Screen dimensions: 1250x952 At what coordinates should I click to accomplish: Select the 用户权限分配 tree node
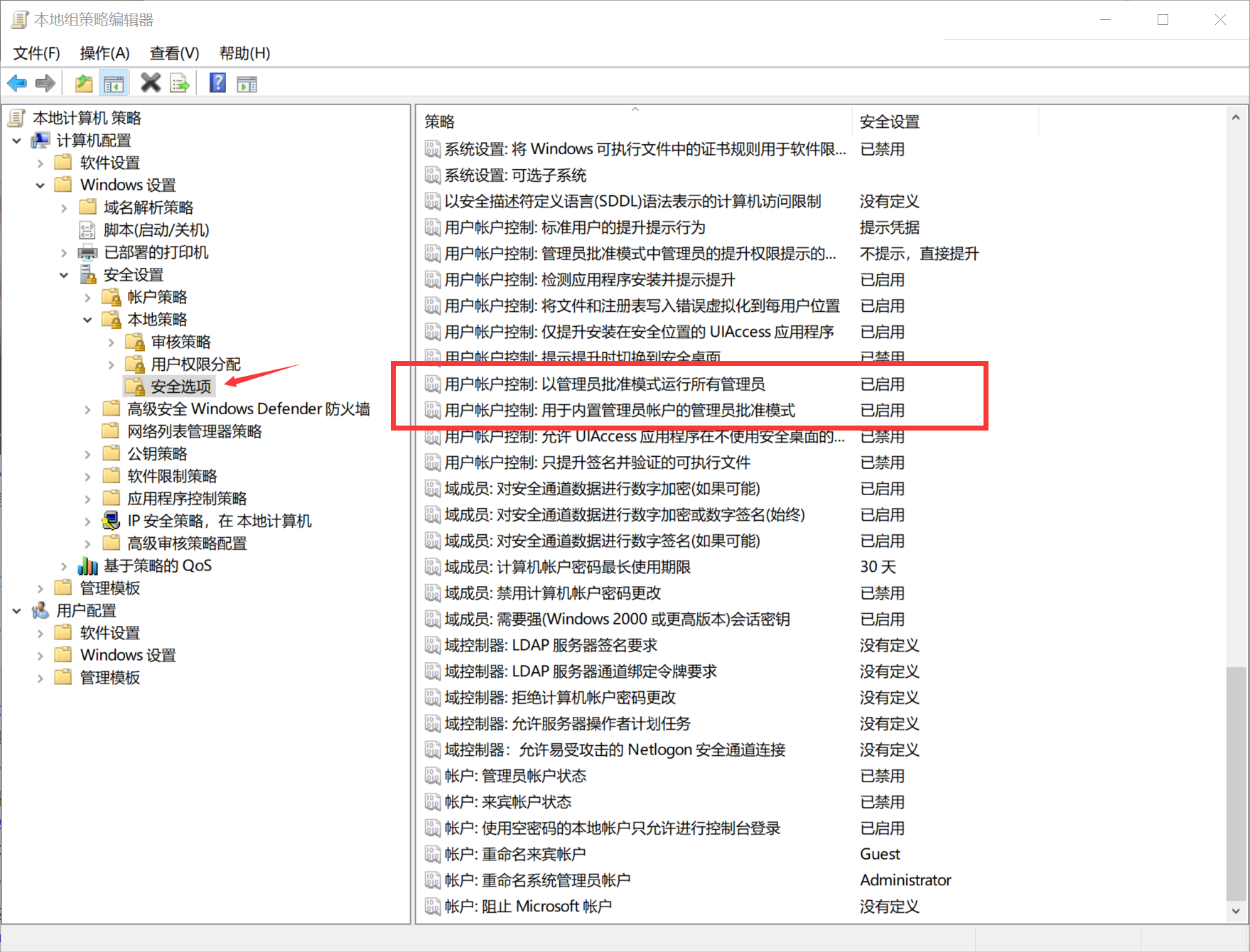tap(193, 364)
